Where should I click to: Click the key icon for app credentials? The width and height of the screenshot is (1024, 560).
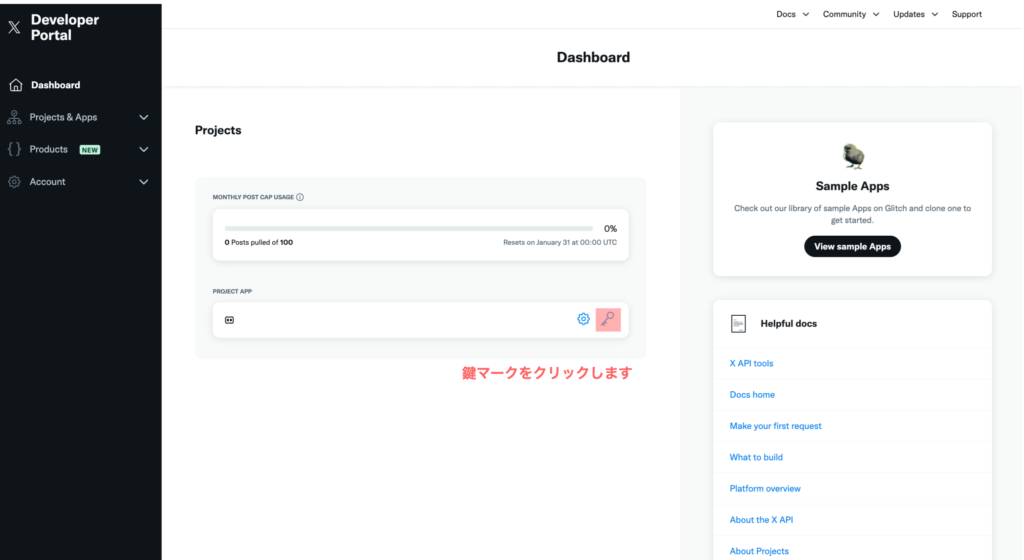608,319
